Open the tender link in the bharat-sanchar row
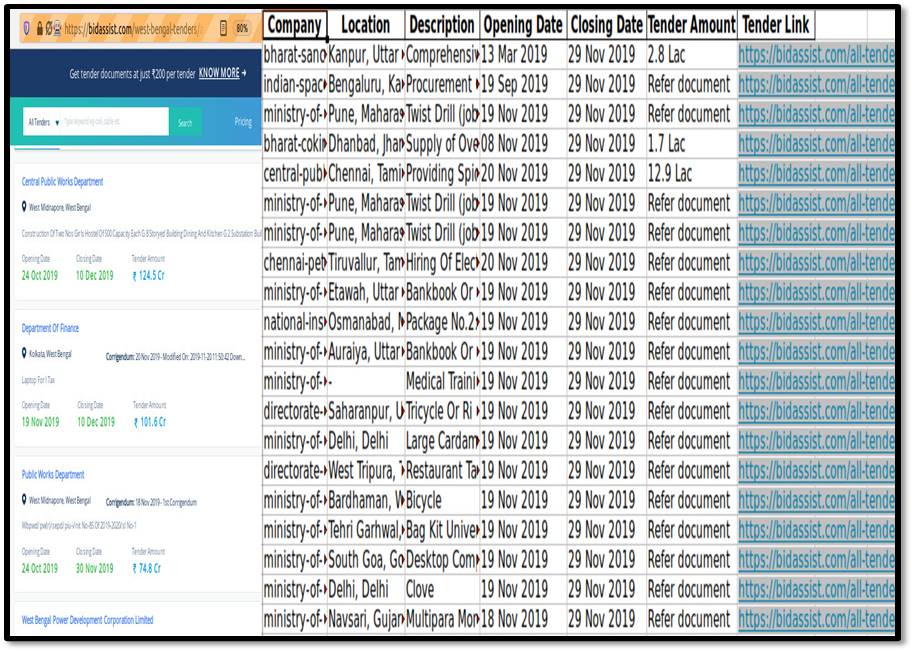The height and width of the screenshot is (652, 914). point(816,55)
